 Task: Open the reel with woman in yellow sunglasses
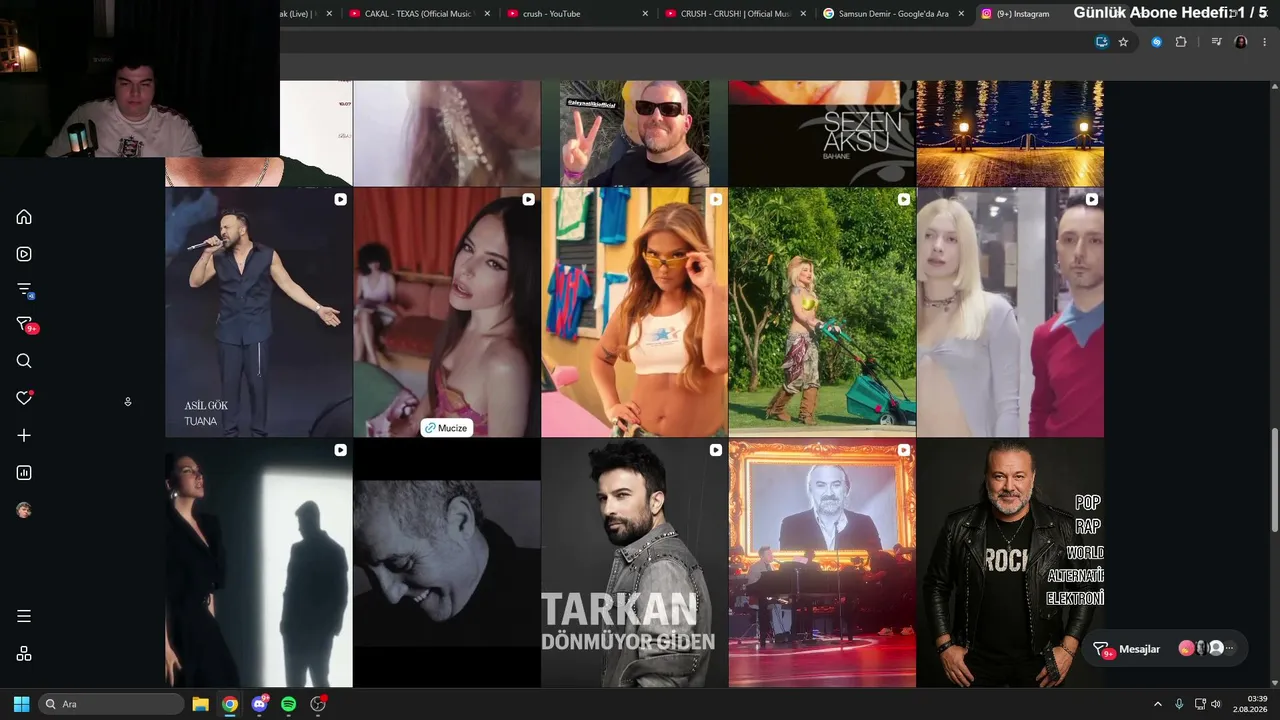[x=634, y=312]
